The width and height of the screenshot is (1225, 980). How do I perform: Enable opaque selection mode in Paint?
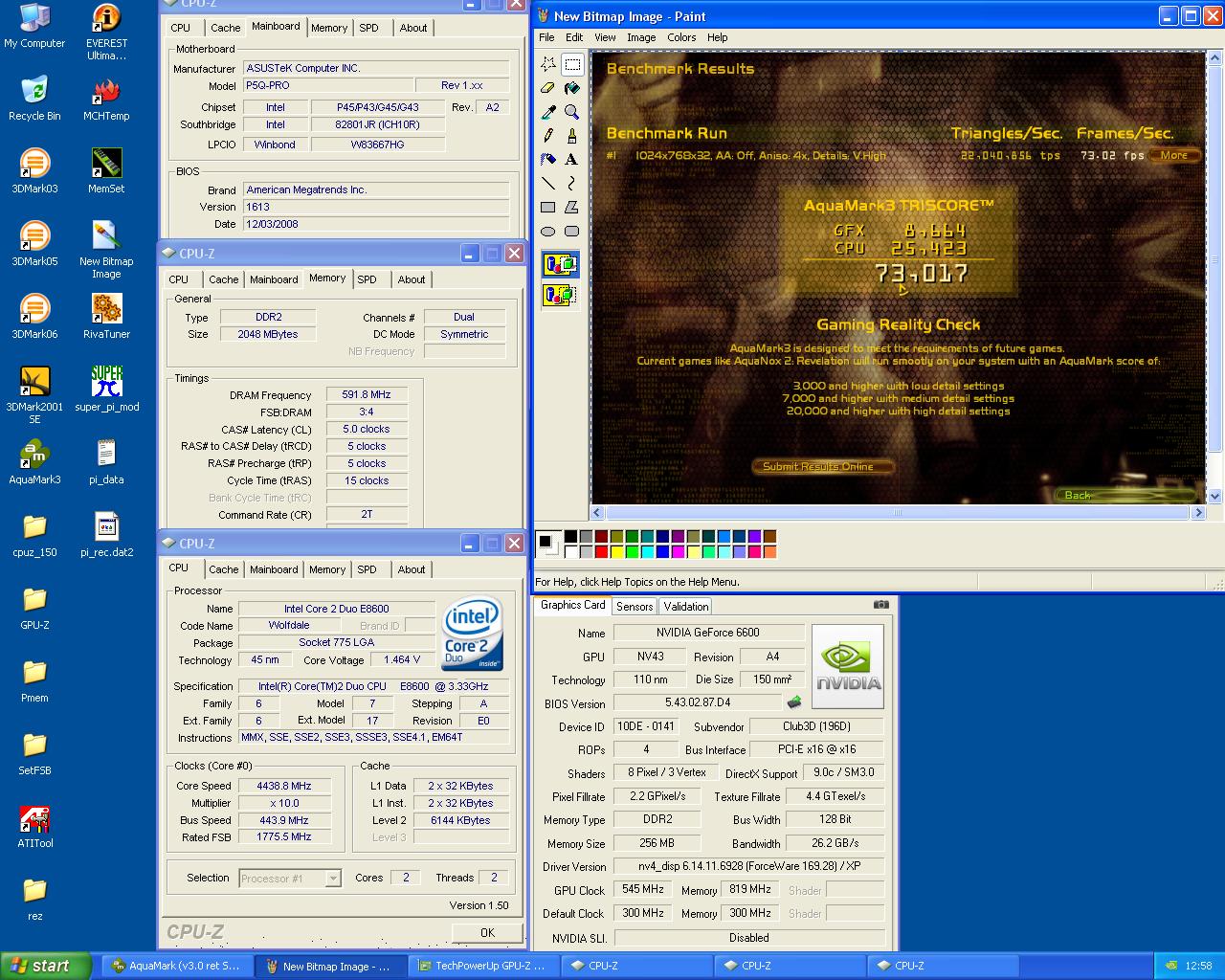click(560, 265)
